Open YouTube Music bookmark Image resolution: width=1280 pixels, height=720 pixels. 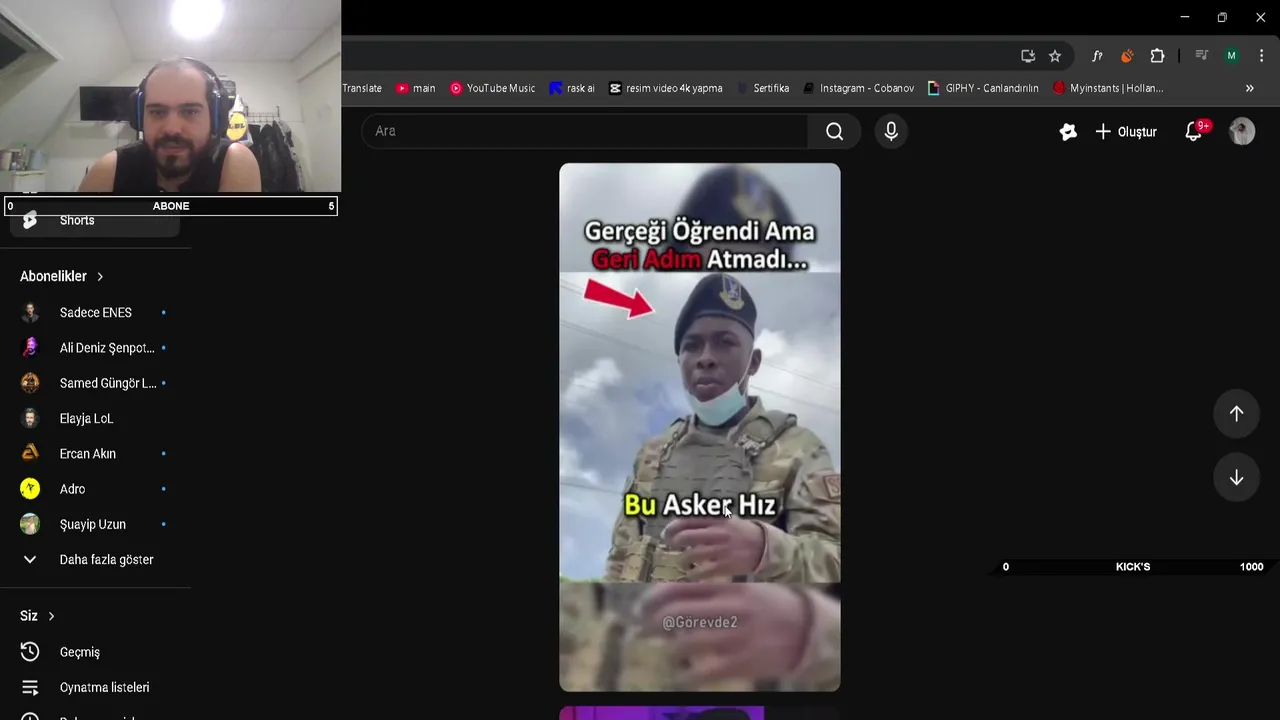coord(492,88)
